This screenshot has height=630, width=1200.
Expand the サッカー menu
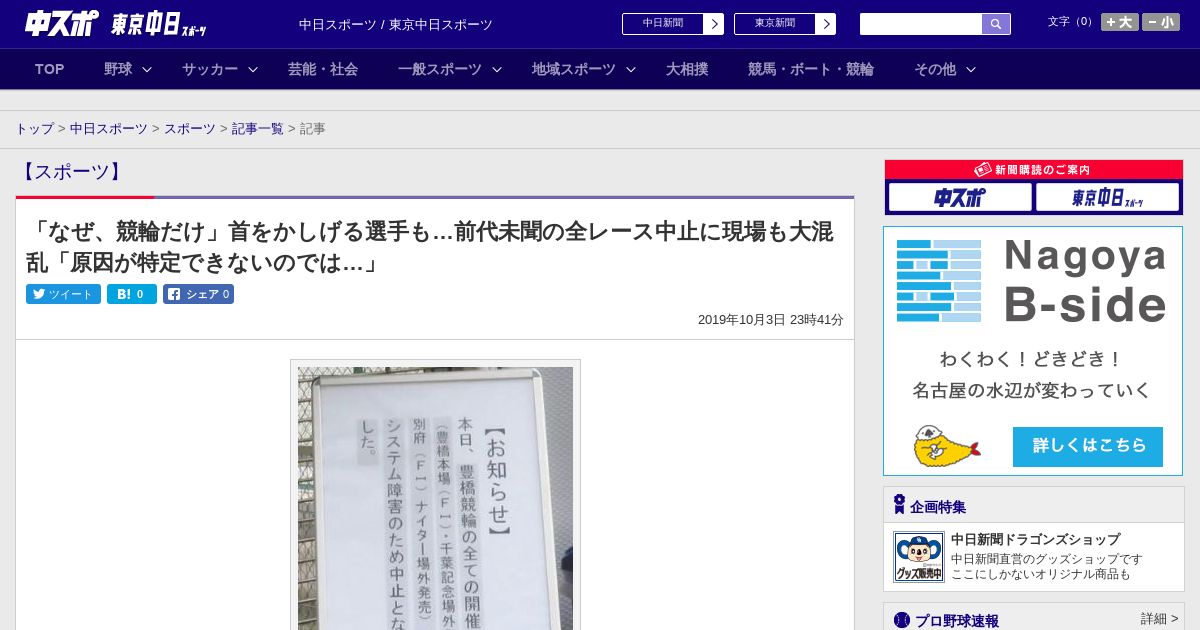[219, 69]
